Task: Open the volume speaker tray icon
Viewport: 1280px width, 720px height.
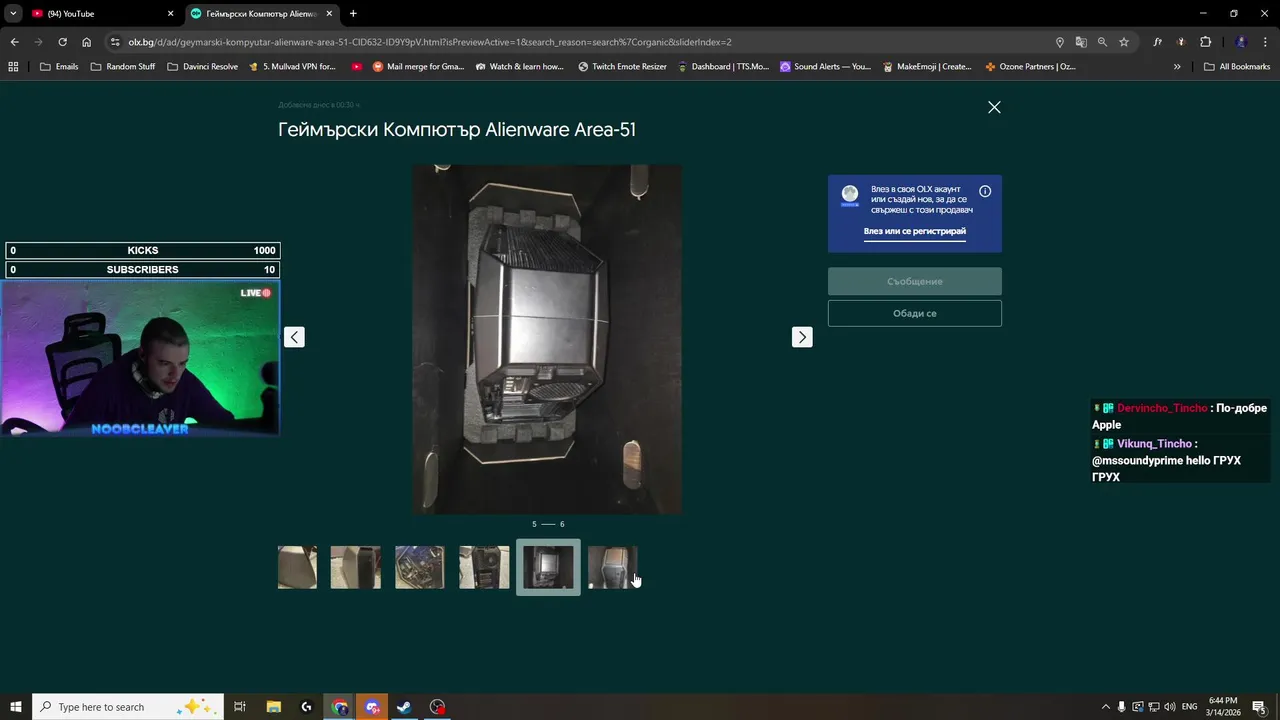Action: click(1170, 707)
